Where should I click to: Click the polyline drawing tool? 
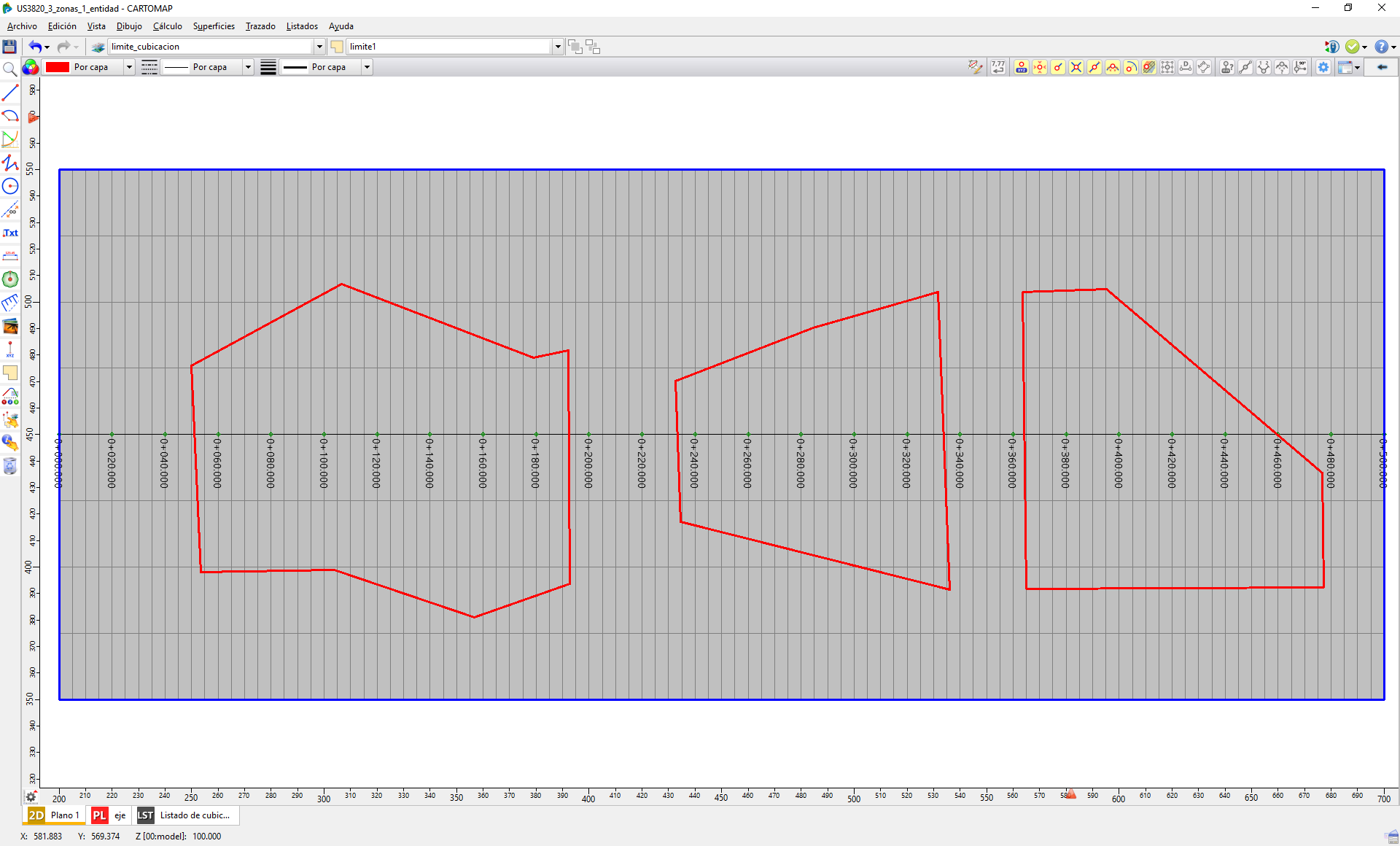tap(10, 163)
